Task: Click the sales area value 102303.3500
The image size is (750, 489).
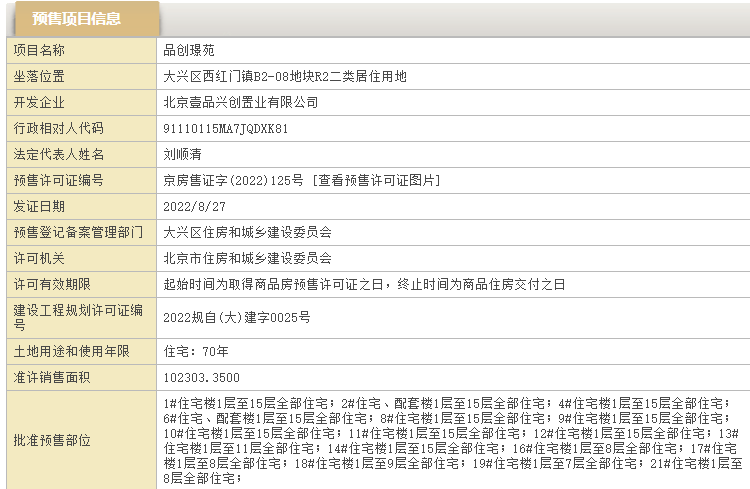Action: (201, 377)
